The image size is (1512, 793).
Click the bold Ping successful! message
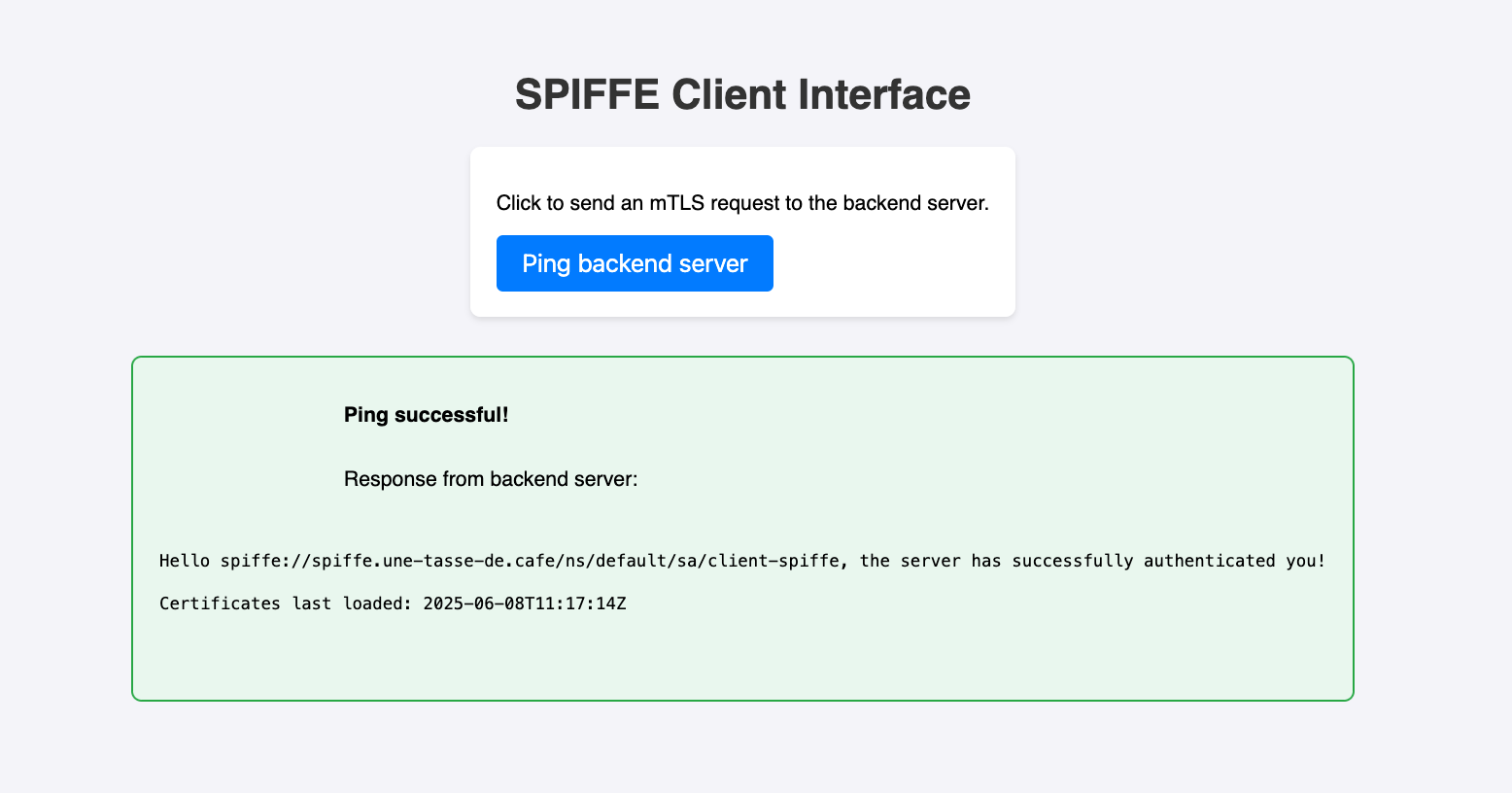pyautogui.click(x=427, y=415)
